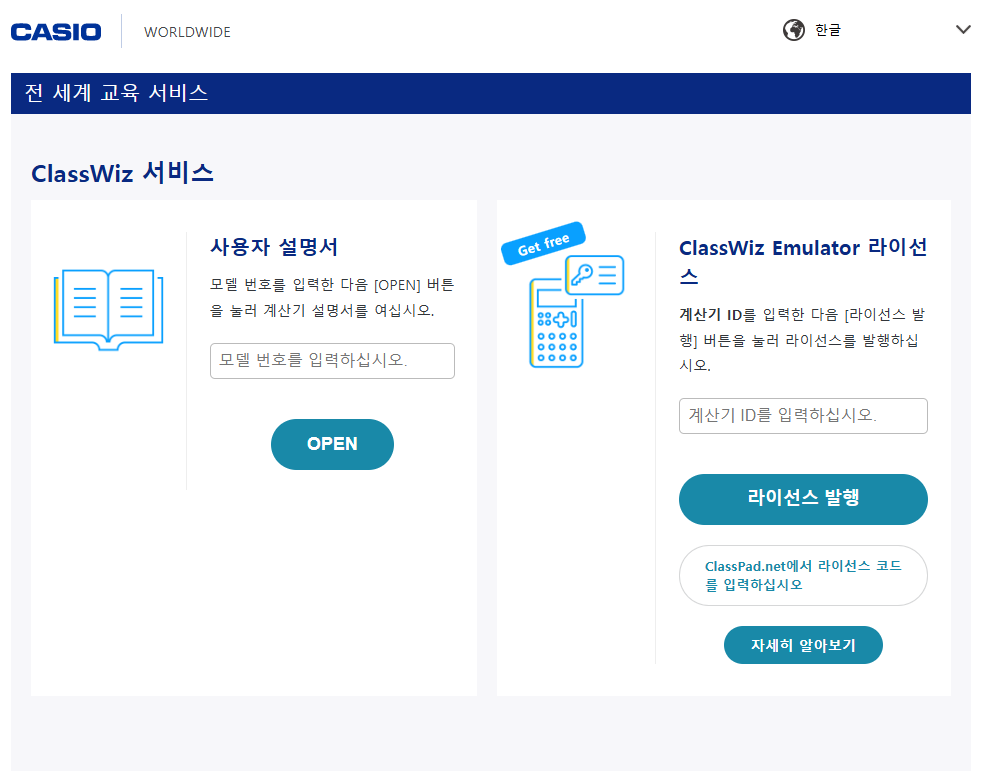Screen dimensions: 984x780
Task: Click the license key card icon
Action: click(596, 275)
